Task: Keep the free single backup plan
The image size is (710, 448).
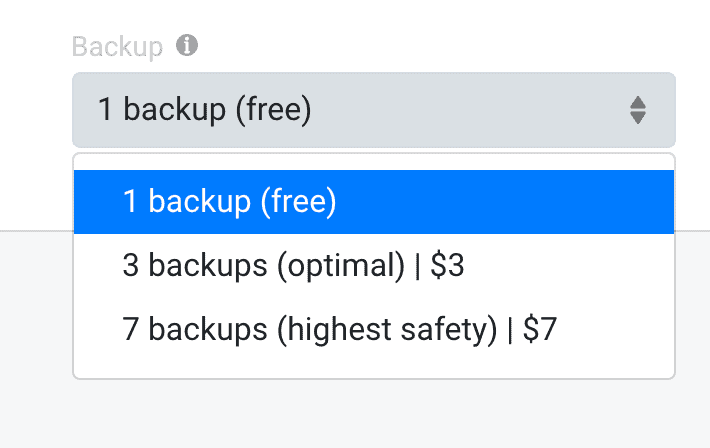Action: pyautogui.click(x=374, y=202)
